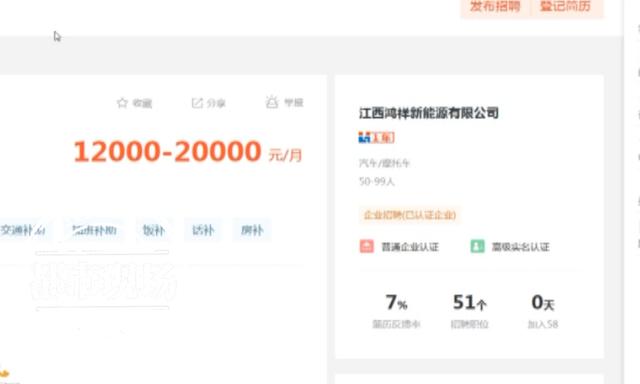640x384 pixels.
Task: Select the 房补 benefit tag
Action: point(252,231)
